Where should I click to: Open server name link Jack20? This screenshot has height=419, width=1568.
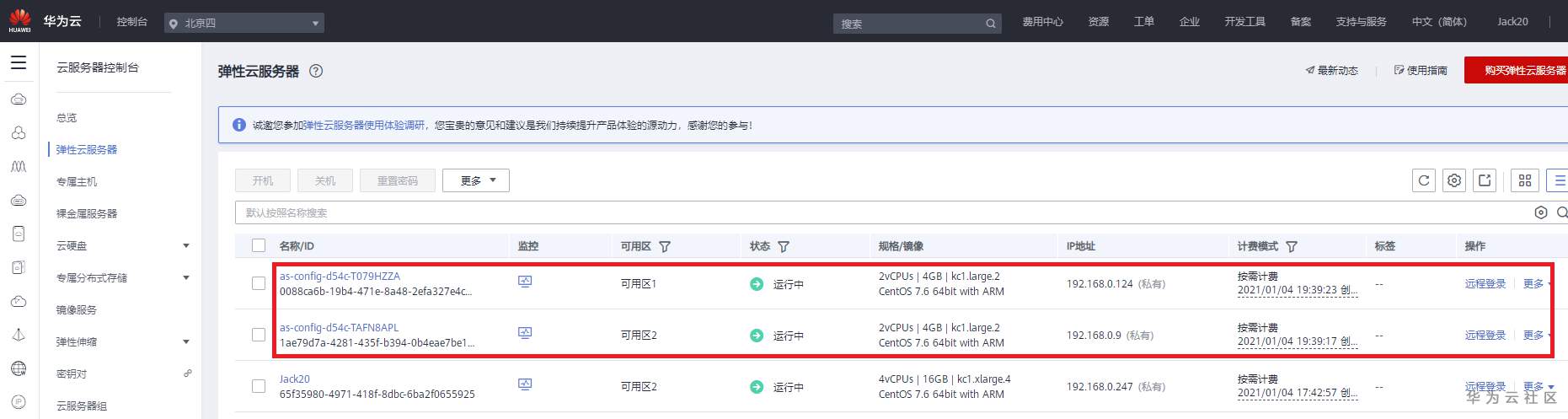click(x=295, y=379)
